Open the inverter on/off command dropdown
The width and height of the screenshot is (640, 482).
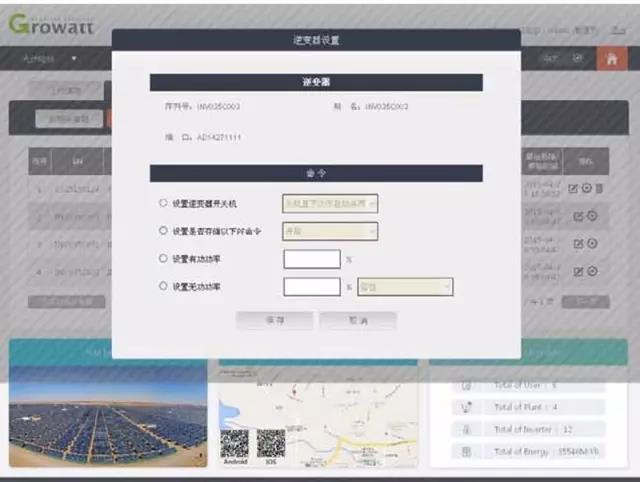(x=330, y=203)
